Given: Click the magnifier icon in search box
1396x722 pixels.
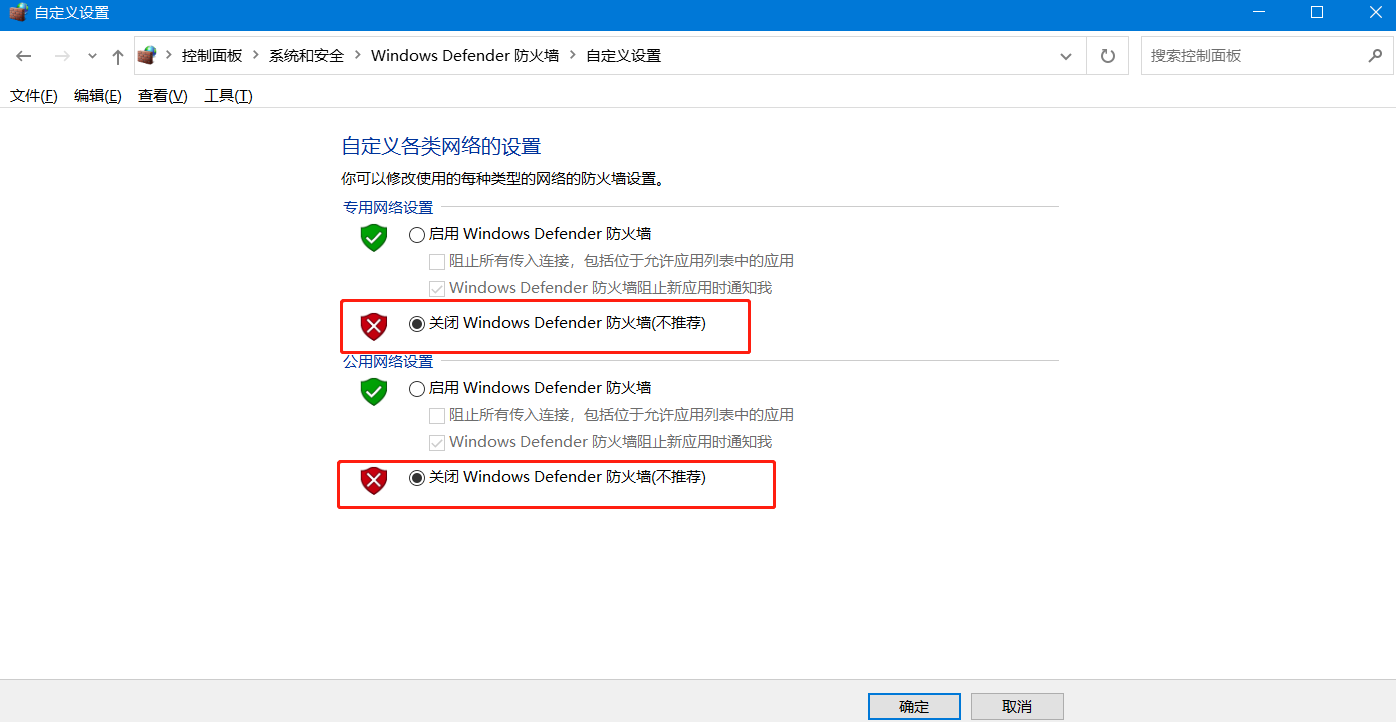Looking at the screenshot, I should (x=1375, y=56).
